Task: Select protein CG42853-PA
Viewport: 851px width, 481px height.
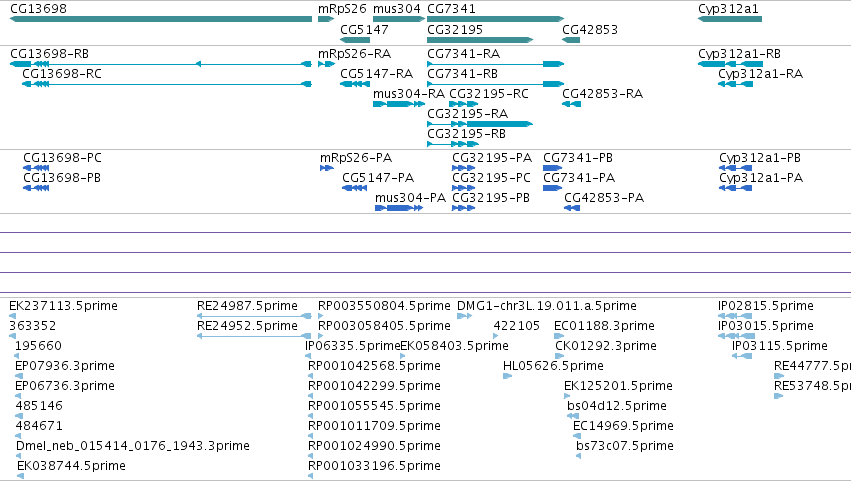Action: pos(572,208)
